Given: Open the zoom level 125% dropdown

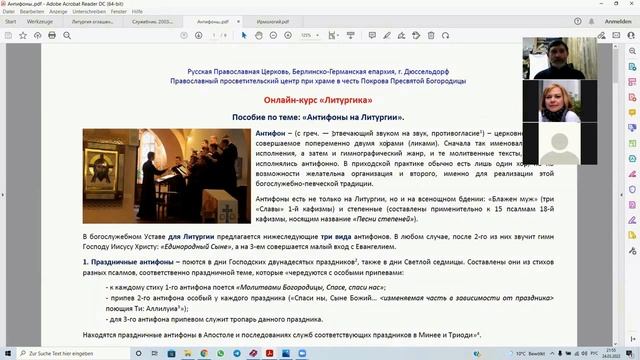Looking at the screenshot, I should coord(310,36).
